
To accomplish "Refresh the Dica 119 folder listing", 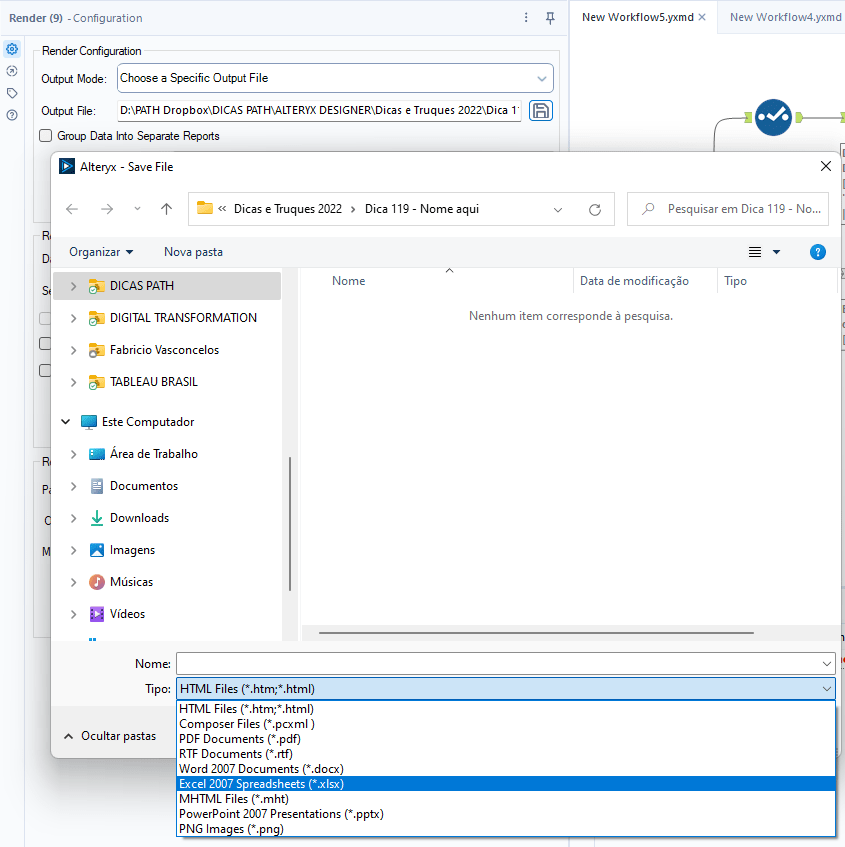I will coord(595,210).
